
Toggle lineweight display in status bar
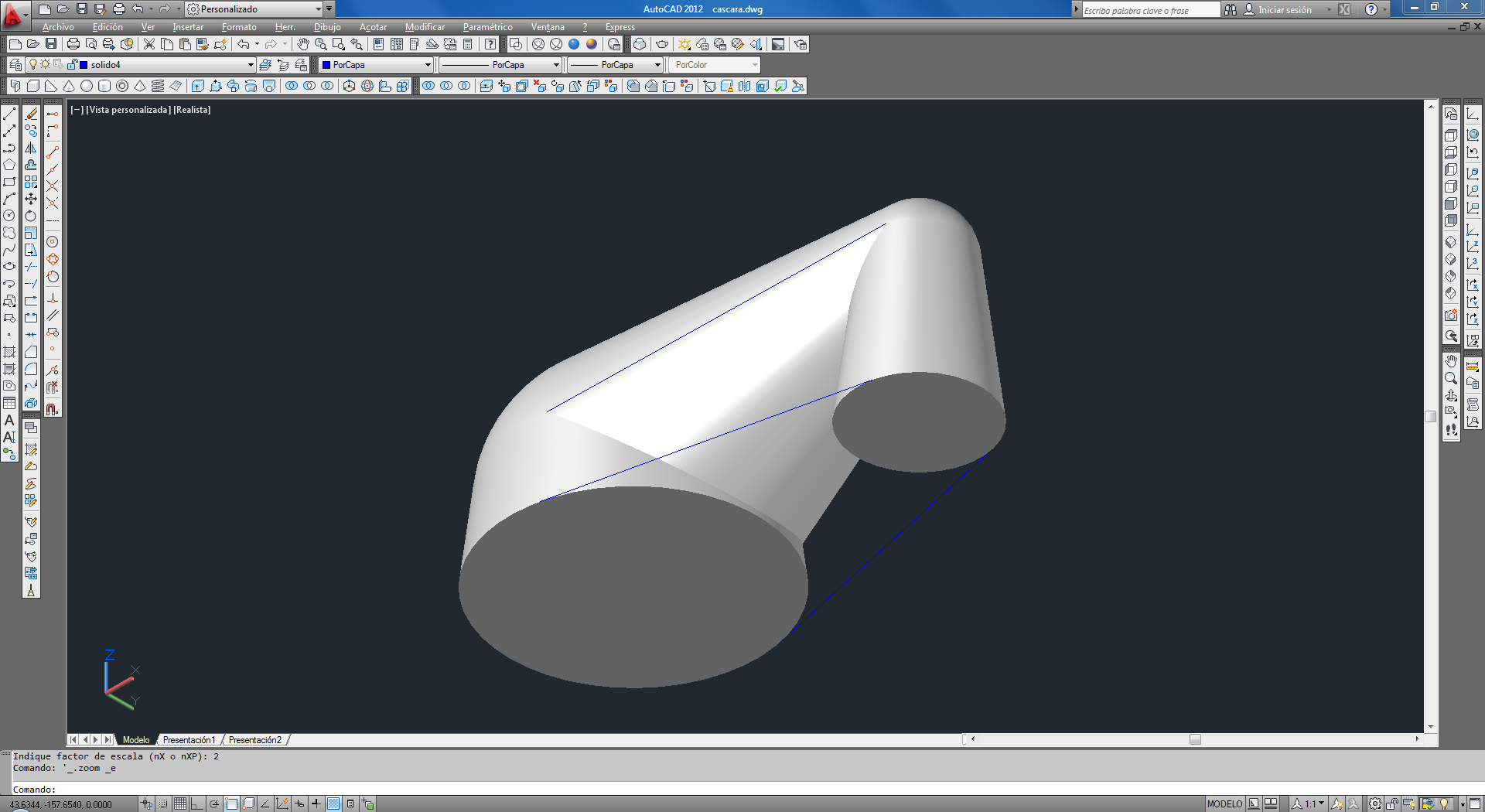pos(316,803)
